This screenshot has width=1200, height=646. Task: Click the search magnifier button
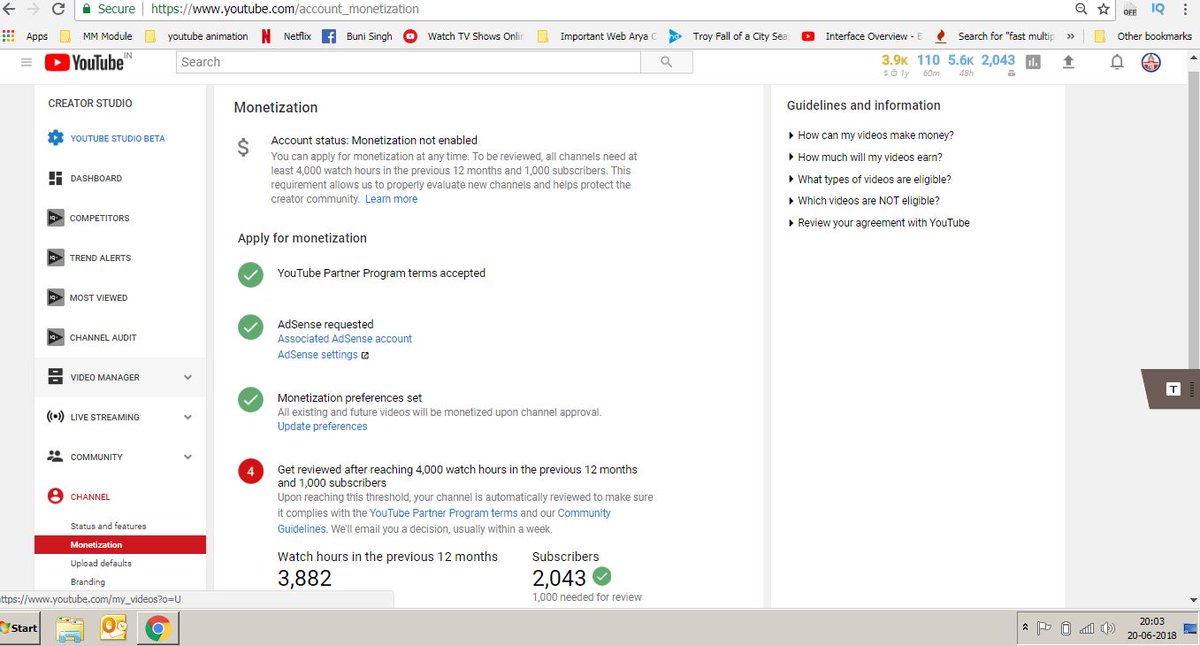[667, 62]
